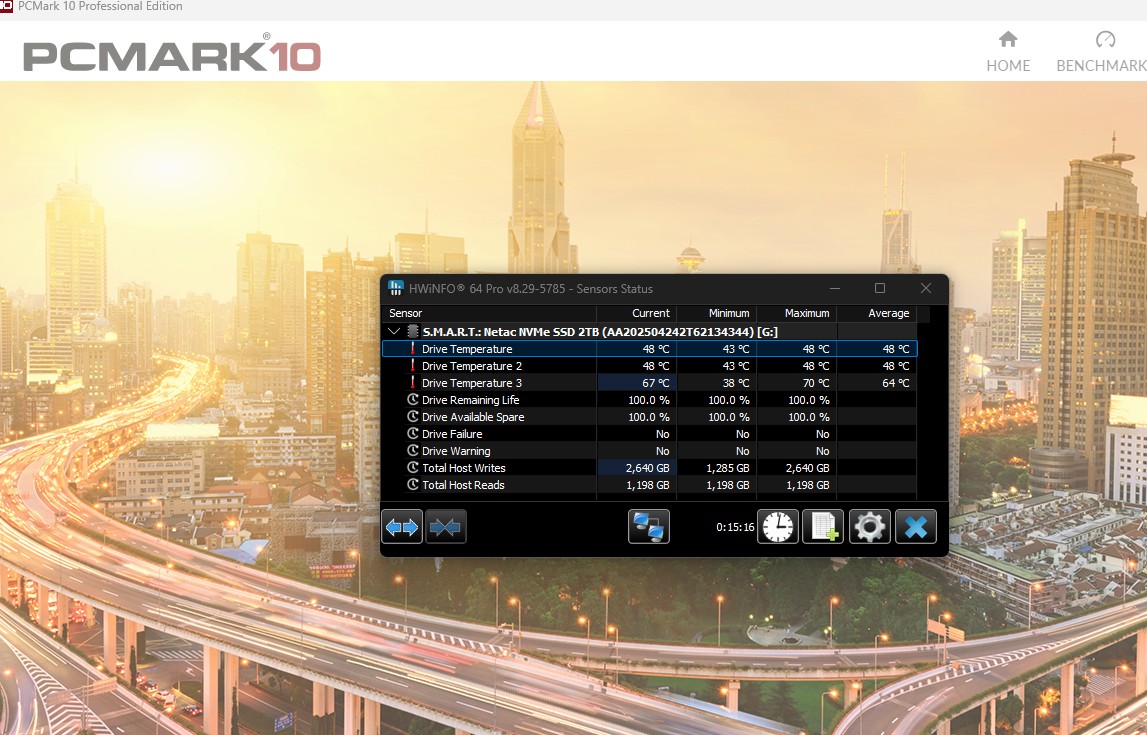Click the Drive Warning clock icon

(x=413, y=451)
